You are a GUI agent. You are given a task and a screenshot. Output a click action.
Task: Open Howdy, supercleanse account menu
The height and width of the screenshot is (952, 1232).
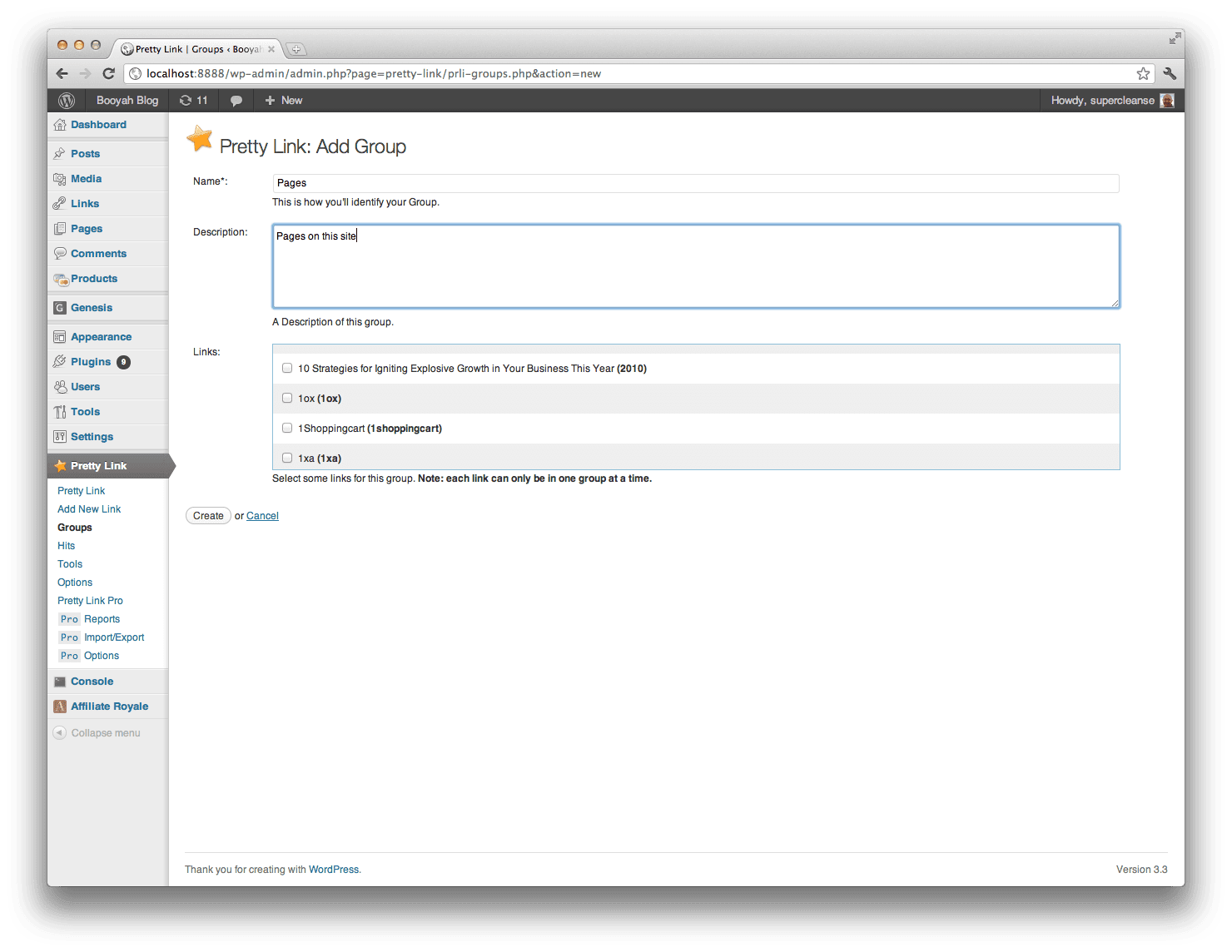1103,101
